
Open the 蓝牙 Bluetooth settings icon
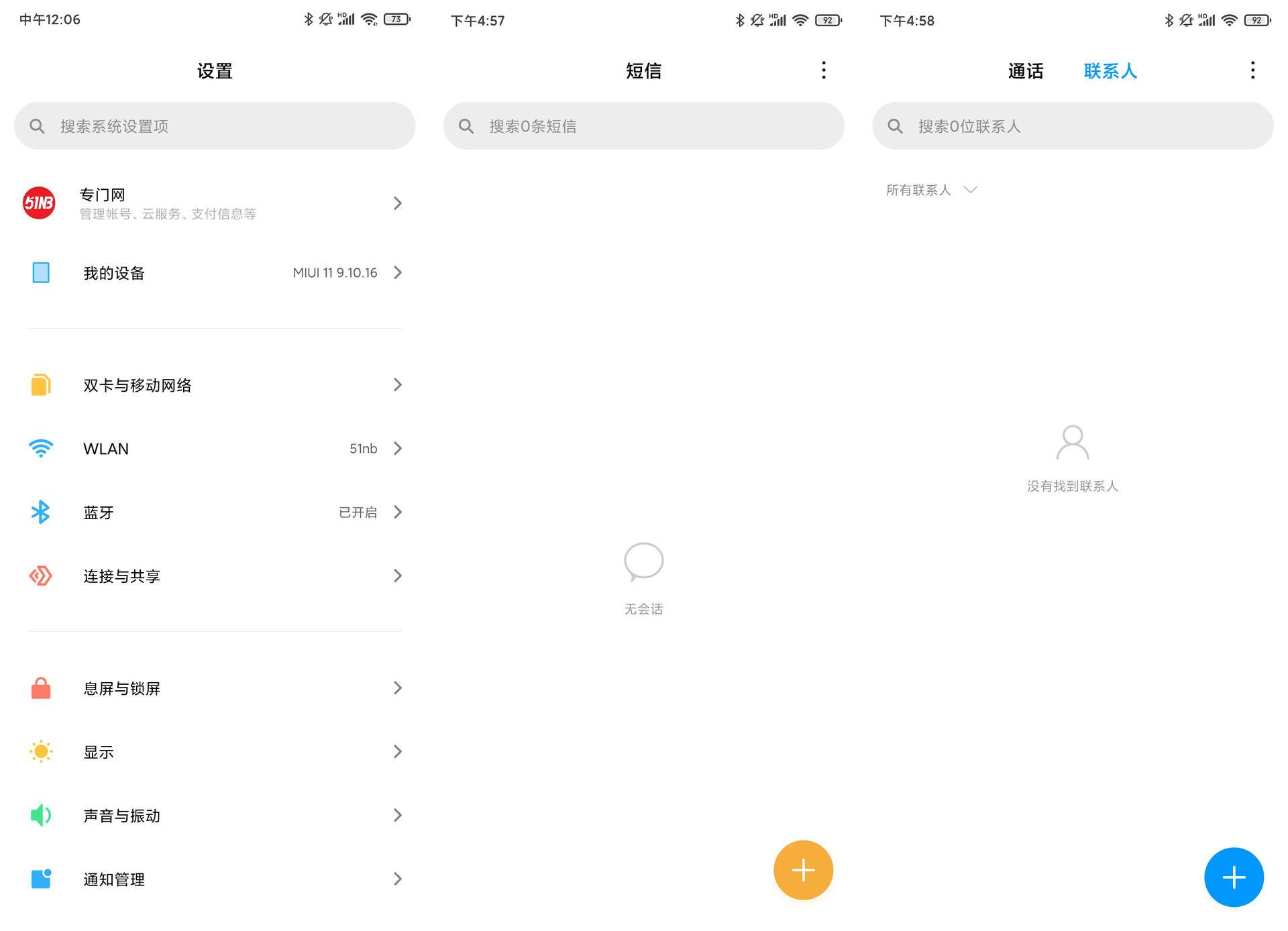click(x=40, y=512)
